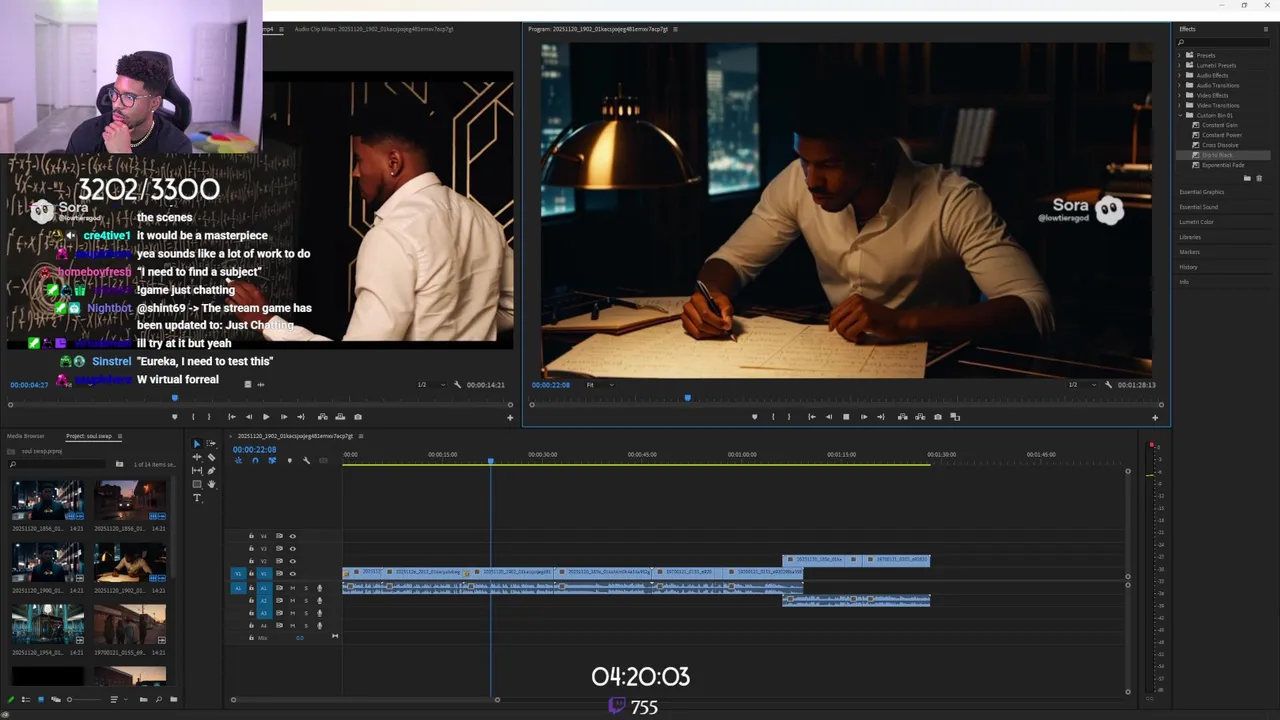Select the Ripple Edit tool
The image size is (1280, 720).
click(x=197, y=457)
